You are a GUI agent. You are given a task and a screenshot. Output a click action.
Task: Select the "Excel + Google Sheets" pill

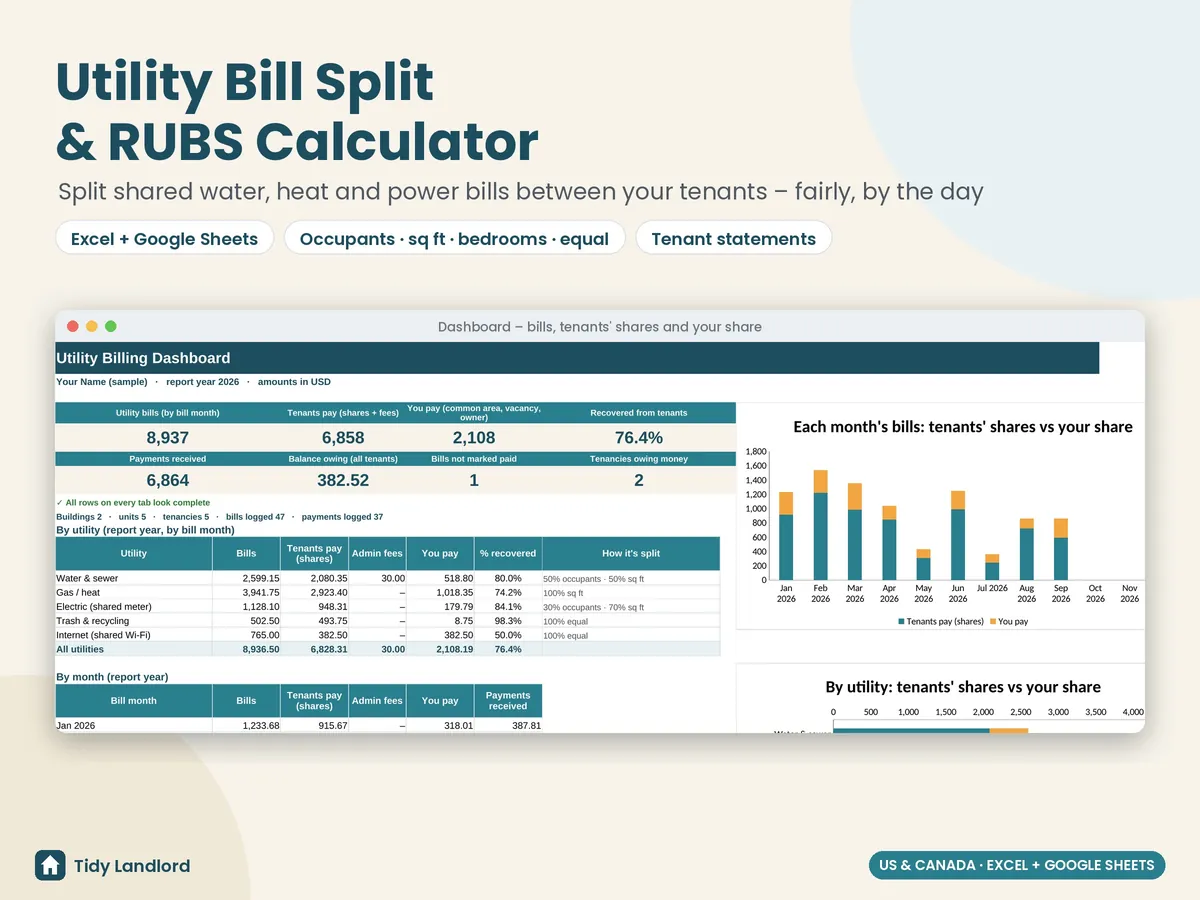pos(164,239)
